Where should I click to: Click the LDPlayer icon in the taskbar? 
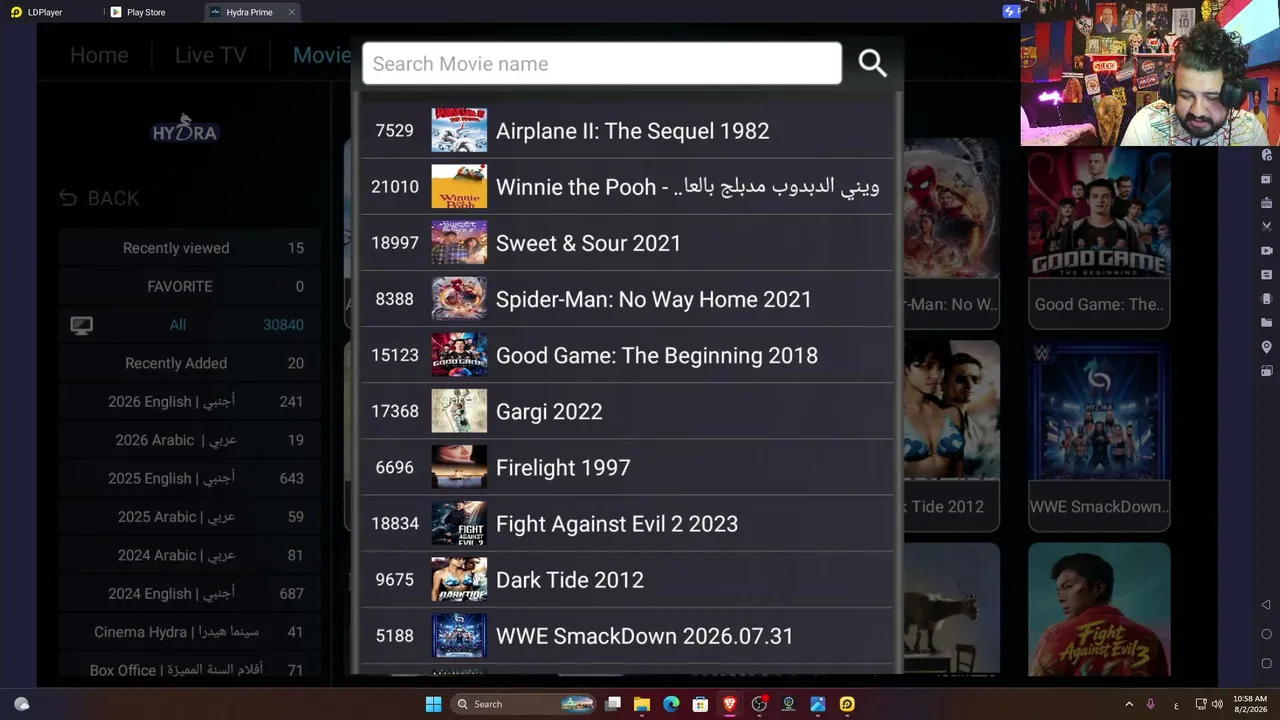(x=847, y=704)
